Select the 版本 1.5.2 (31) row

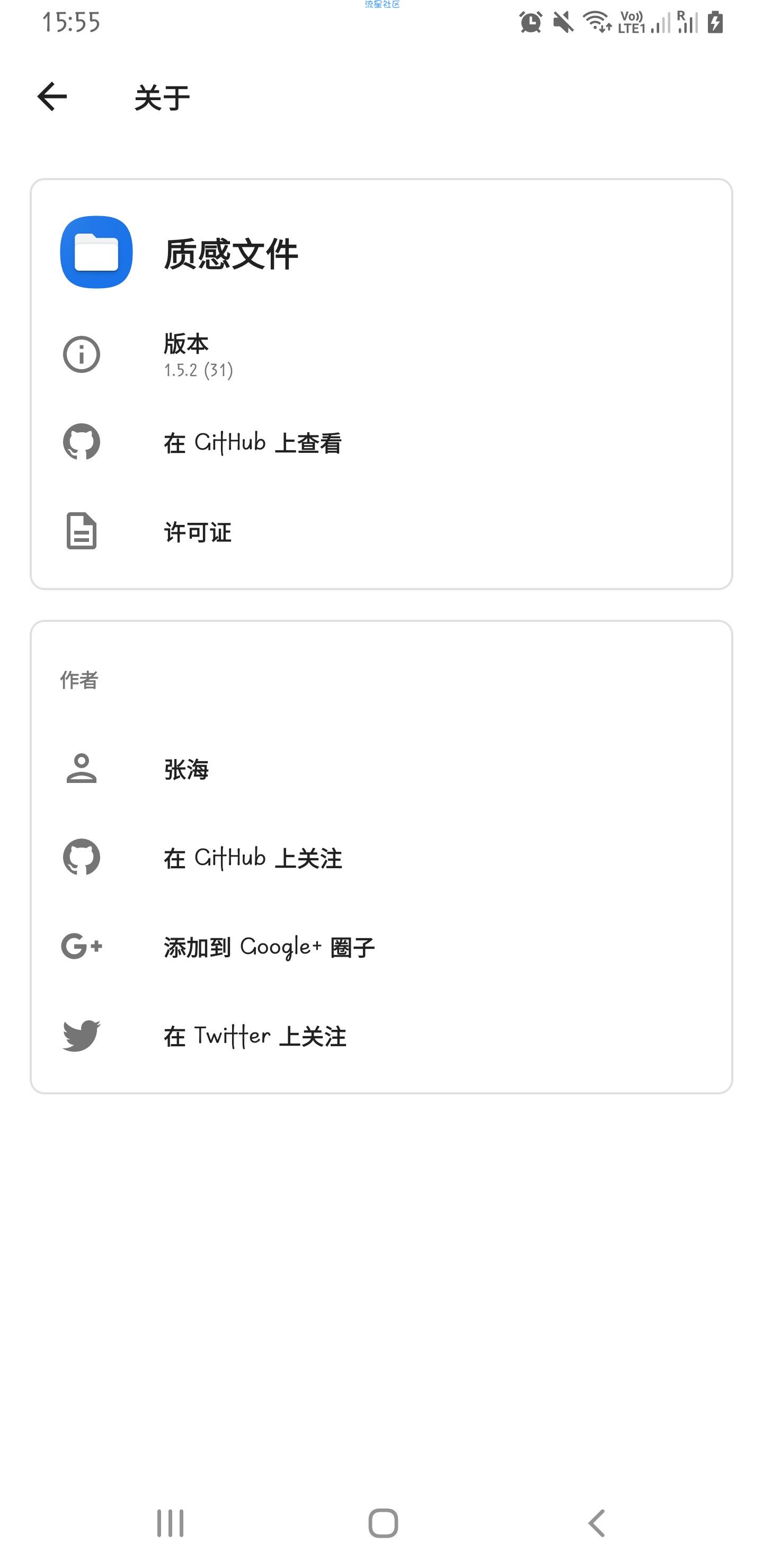click(x=381, y=354)
